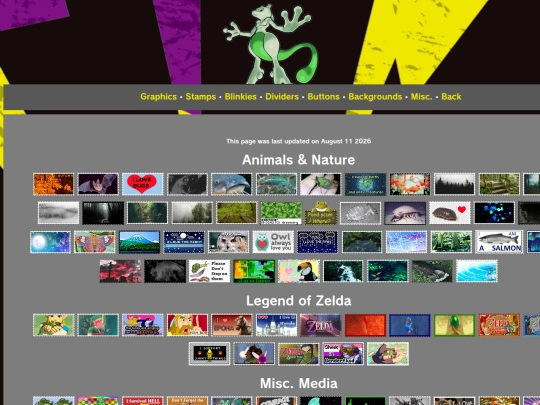Select the "I Survived HELL" red stamp

[x=143, y=401]
